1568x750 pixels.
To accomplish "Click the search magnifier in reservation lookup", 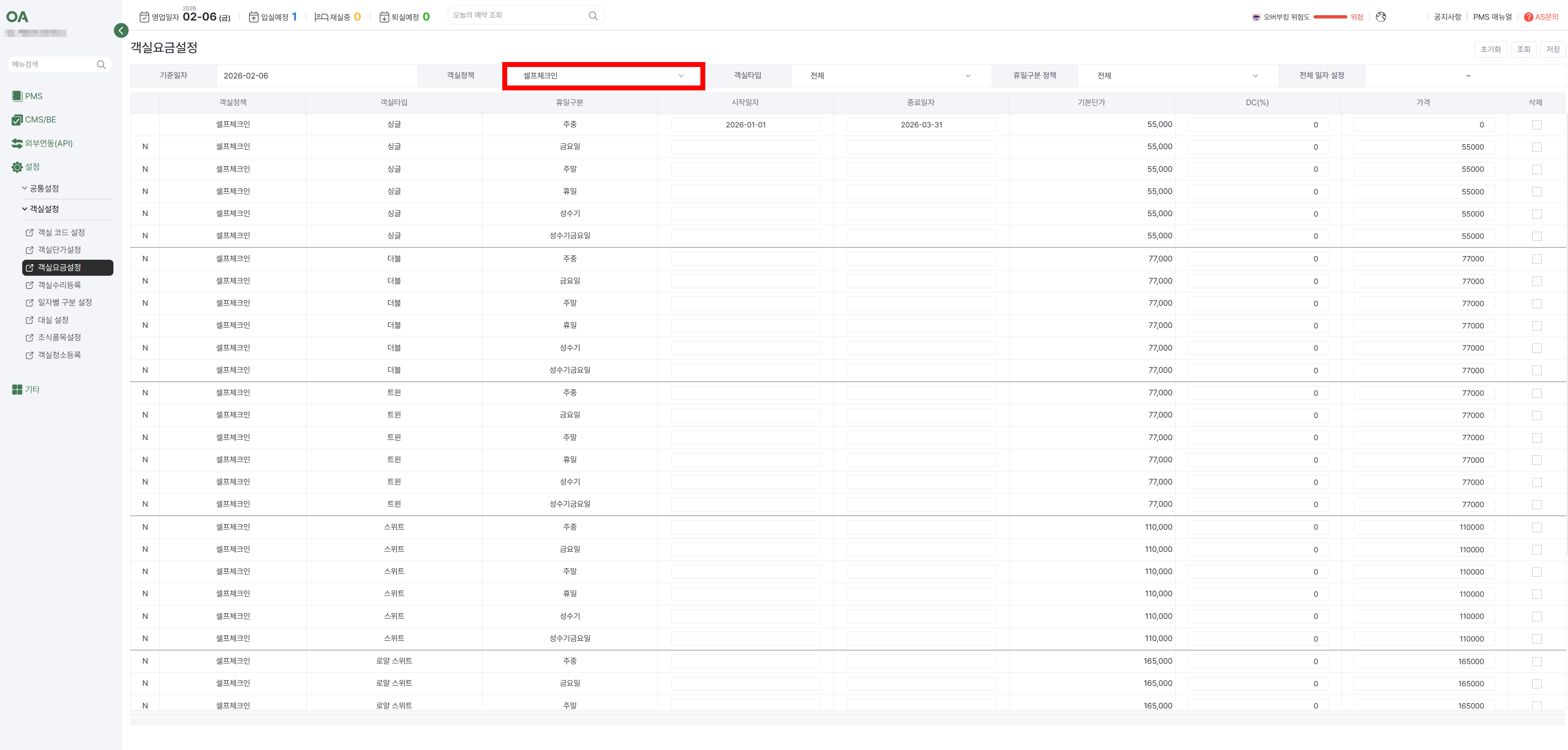I will [593, 16].
